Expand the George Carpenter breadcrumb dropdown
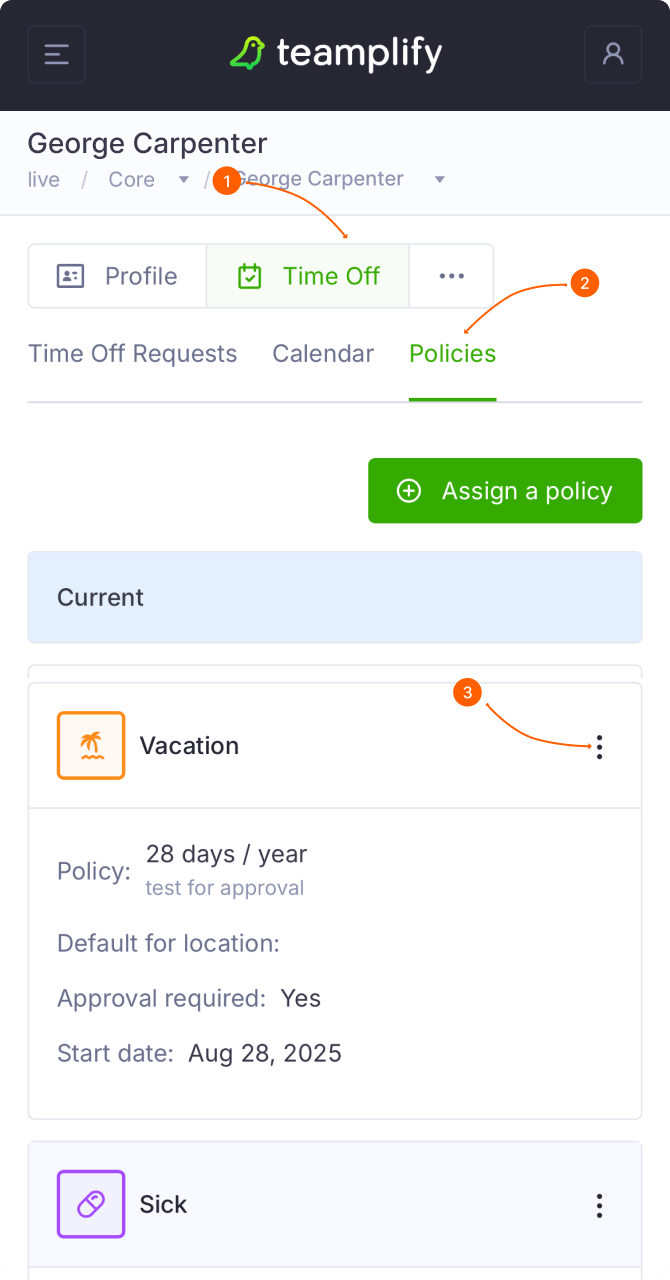This screenshot has width=670, height=1280. [x=439, y=180]
